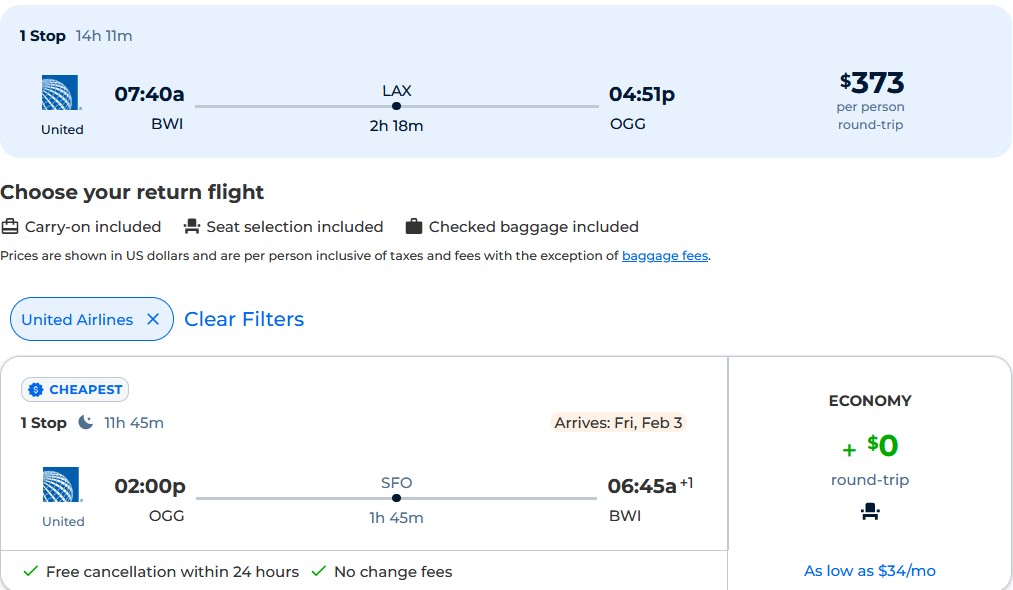Click the overnight moon icon on the return flight

point(87,422)
